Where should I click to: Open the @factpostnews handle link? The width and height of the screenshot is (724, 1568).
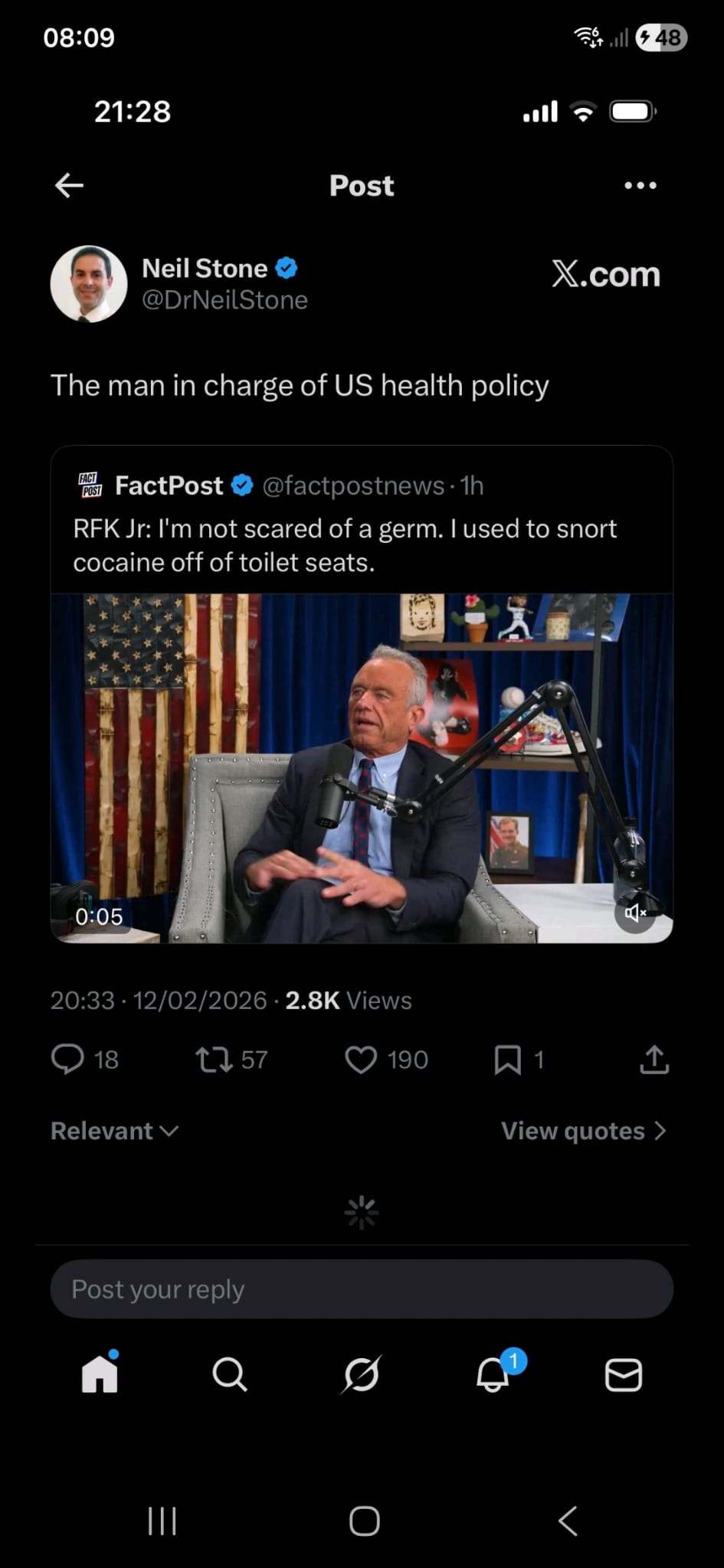tap(353, 485)
